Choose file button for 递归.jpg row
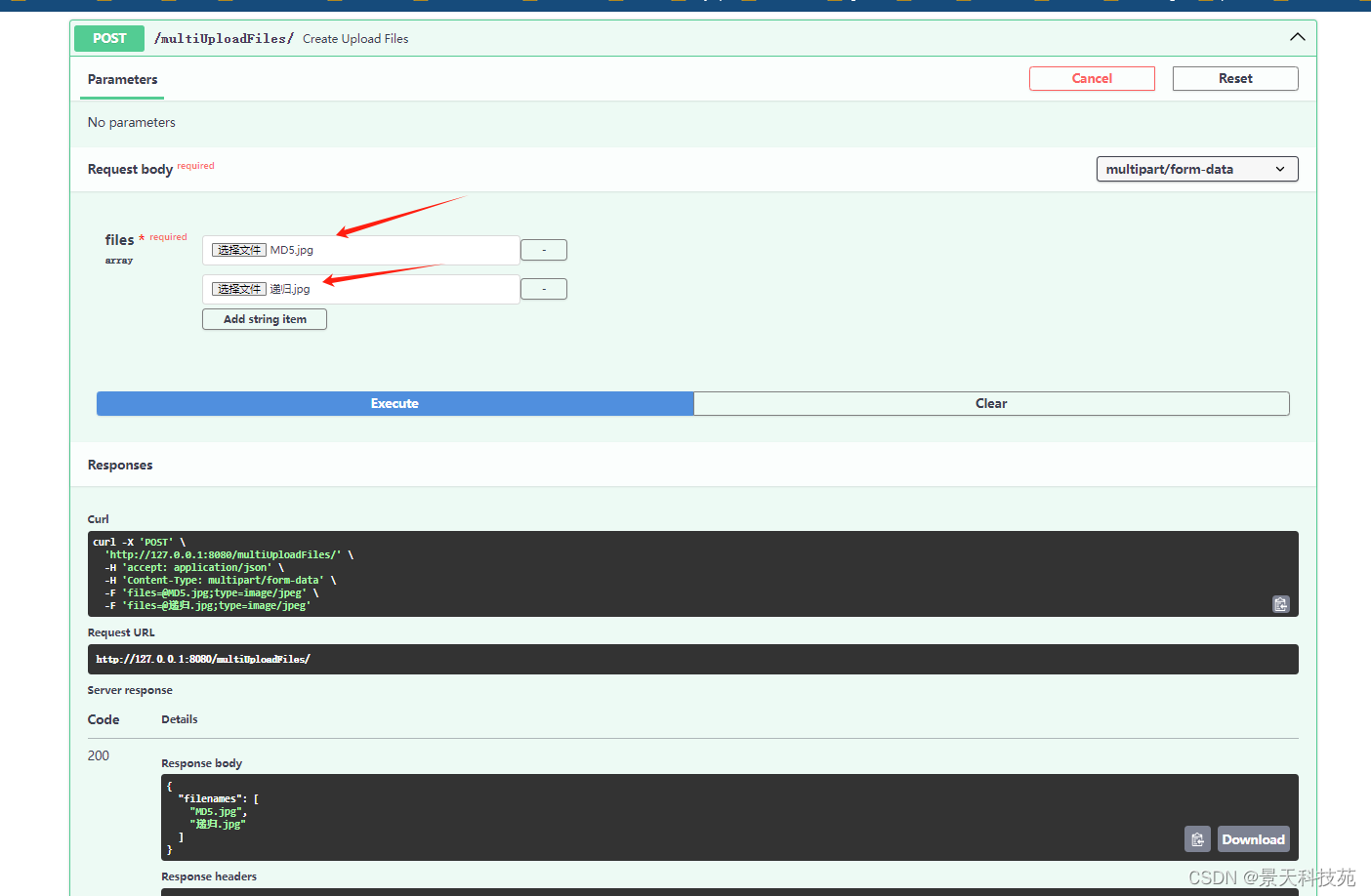The height and width of the screenshot is (896, 1371). click(239, 289)
